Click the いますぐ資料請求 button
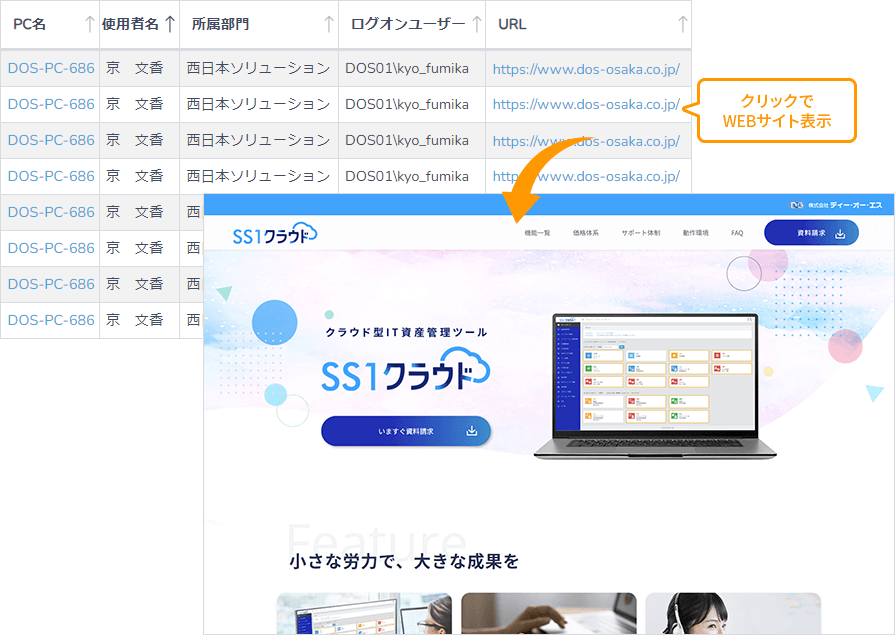The image size is (895, 635). coord(406,431)
